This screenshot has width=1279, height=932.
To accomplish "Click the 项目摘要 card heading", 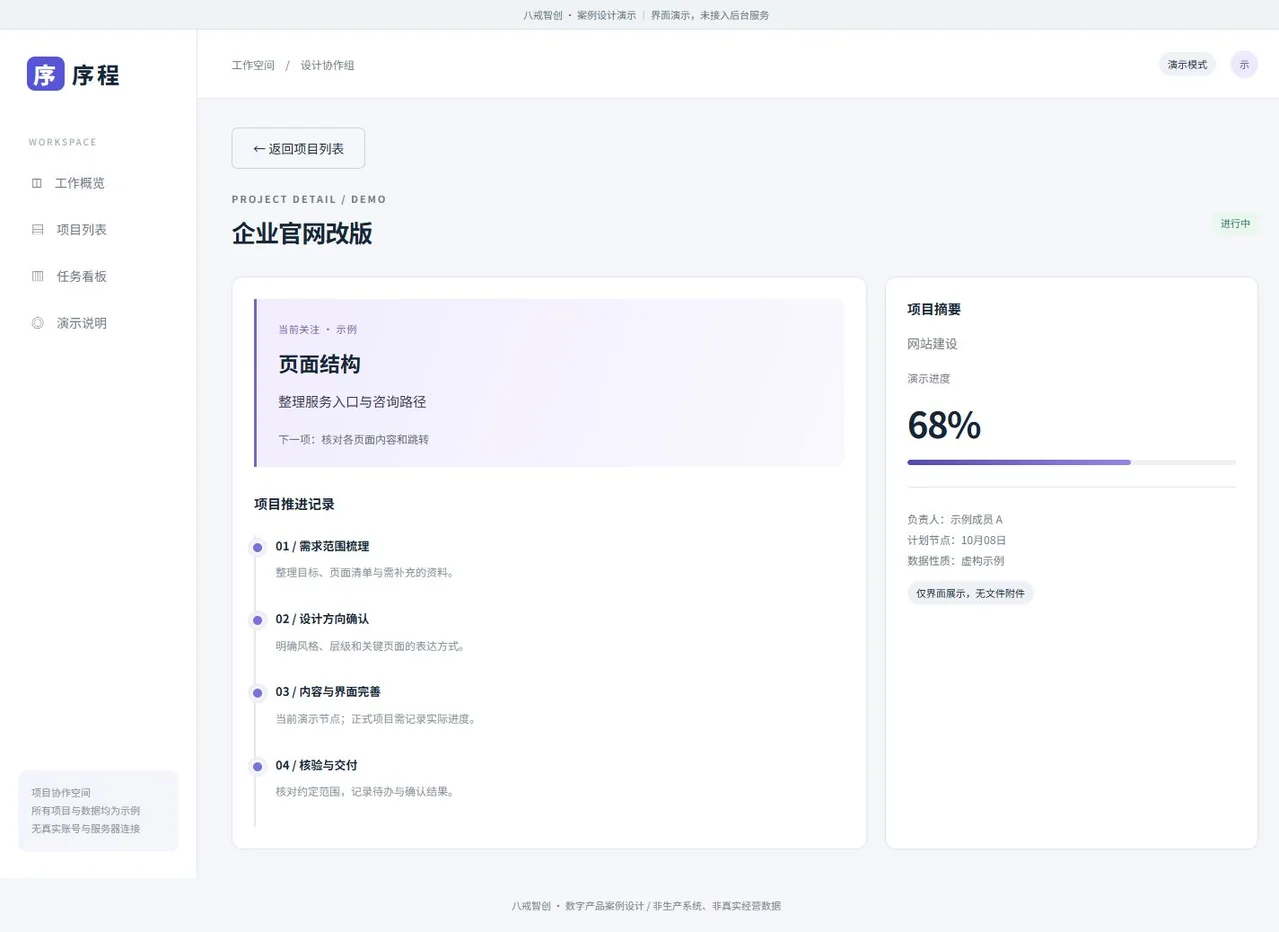I will pos(934,309).
